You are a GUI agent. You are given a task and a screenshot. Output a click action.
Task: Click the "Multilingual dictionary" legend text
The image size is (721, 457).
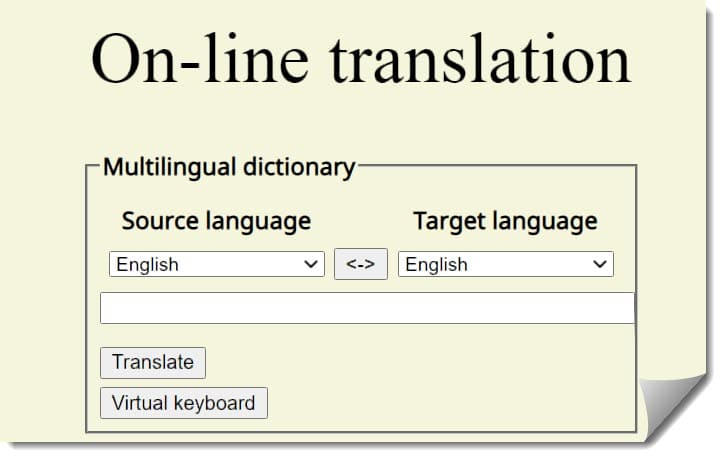tap(229, 167)
